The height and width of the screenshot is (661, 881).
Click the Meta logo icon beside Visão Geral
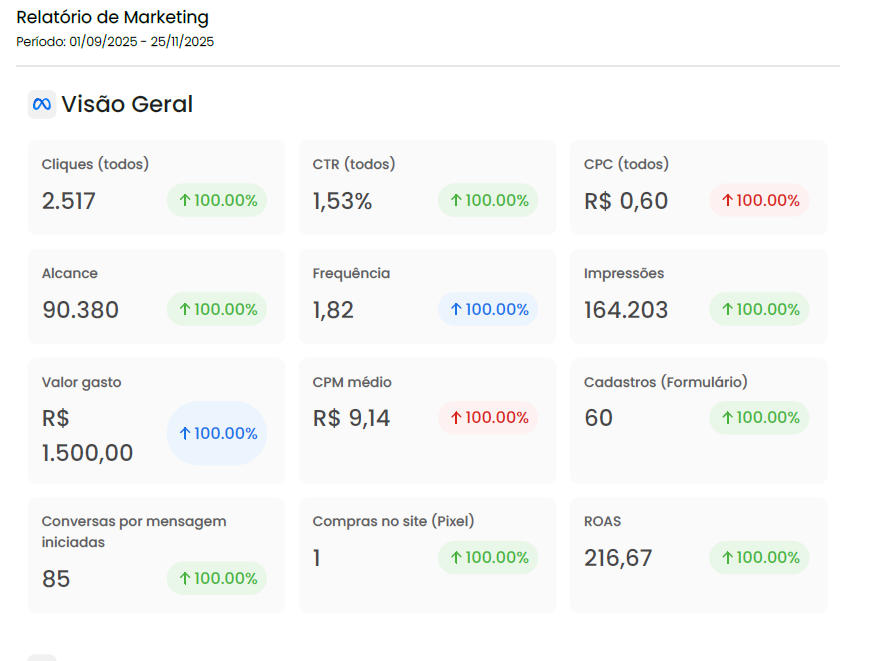(x=42, y=104)
